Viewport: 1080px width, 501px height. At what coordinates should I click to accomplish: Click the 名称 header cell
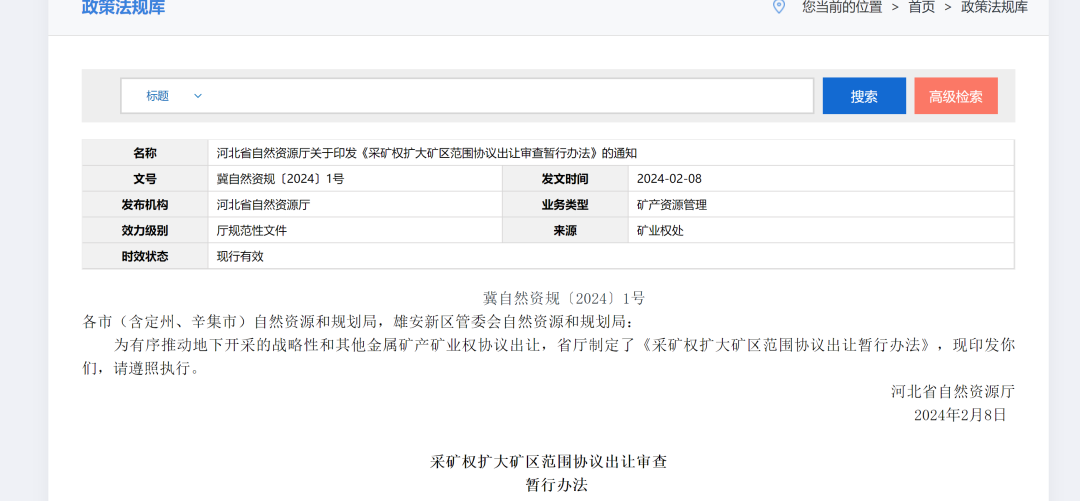pyautogui.click(x=145, y=153)
